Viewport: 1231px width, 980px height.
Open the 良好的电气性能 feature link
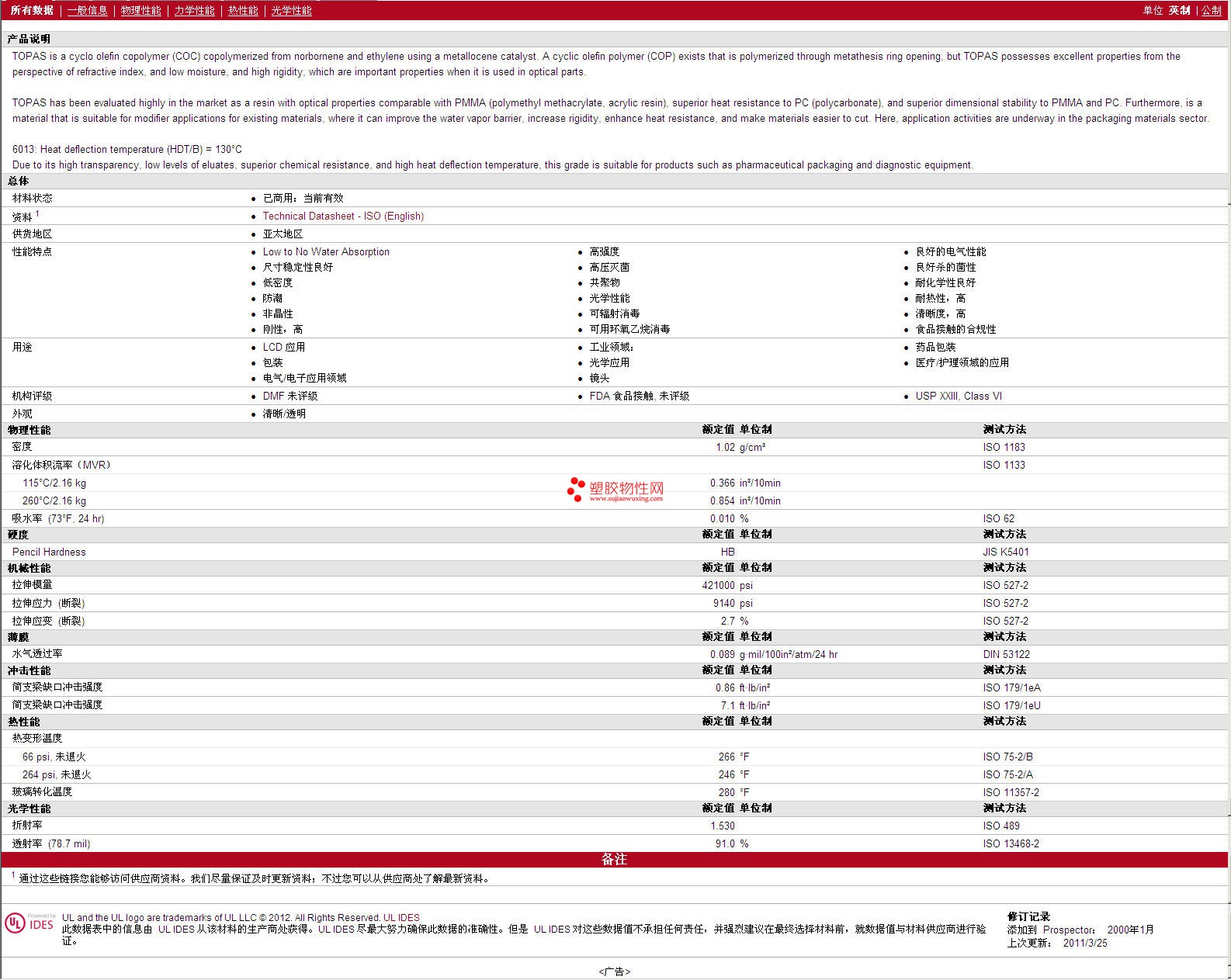[x=951, y=251]
